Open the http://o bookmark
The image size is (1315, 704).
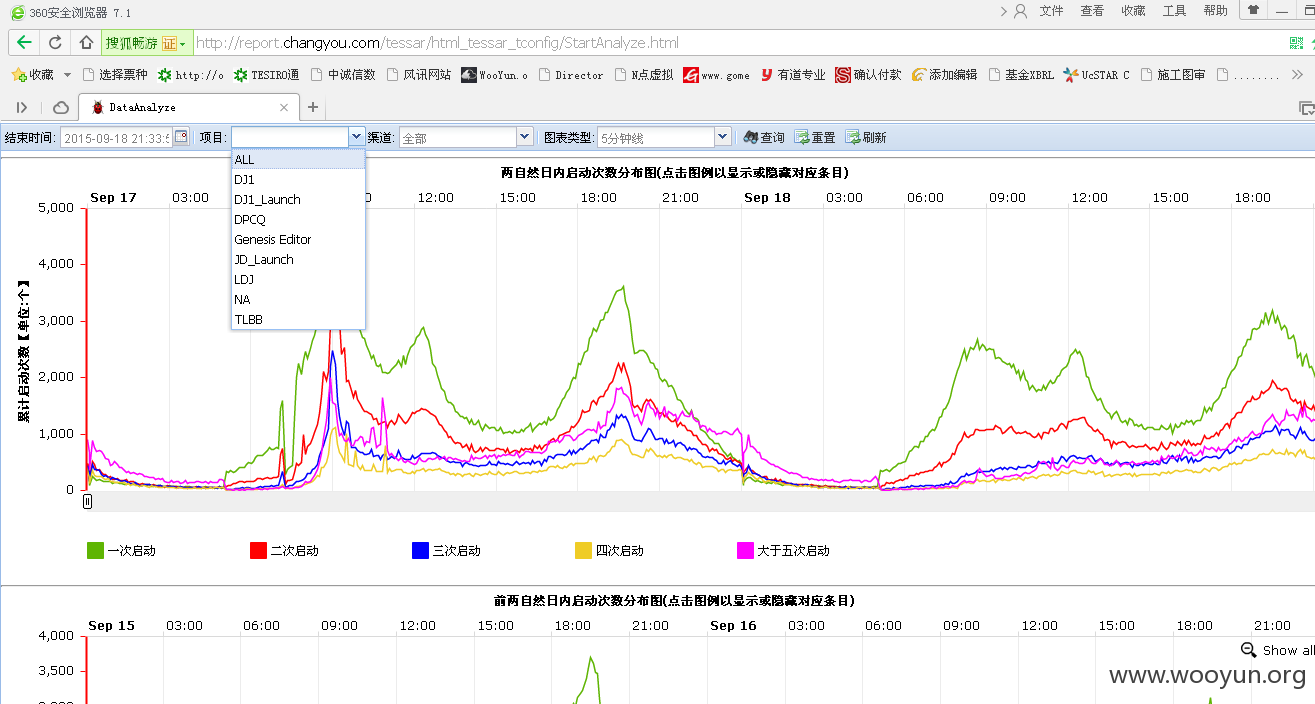(190, 75)
